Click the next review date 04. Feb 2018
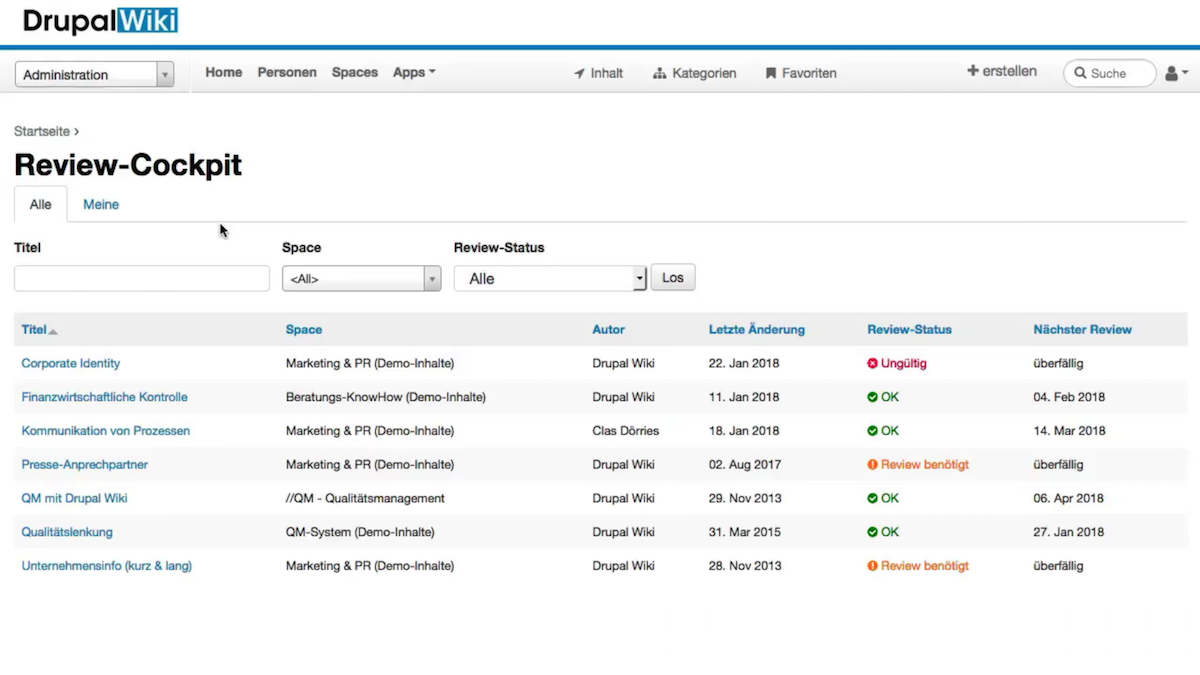 click(x=1070, y=397)
